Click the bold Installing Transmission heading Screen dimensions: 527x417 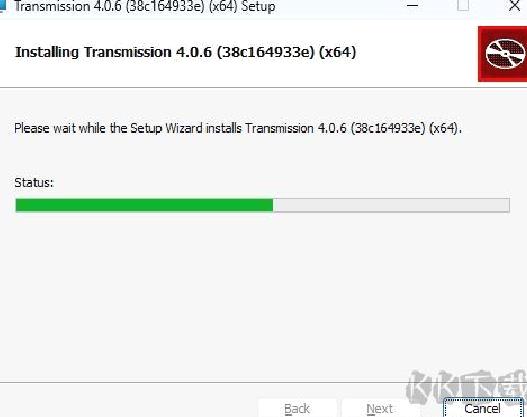[x=185, y=52]
